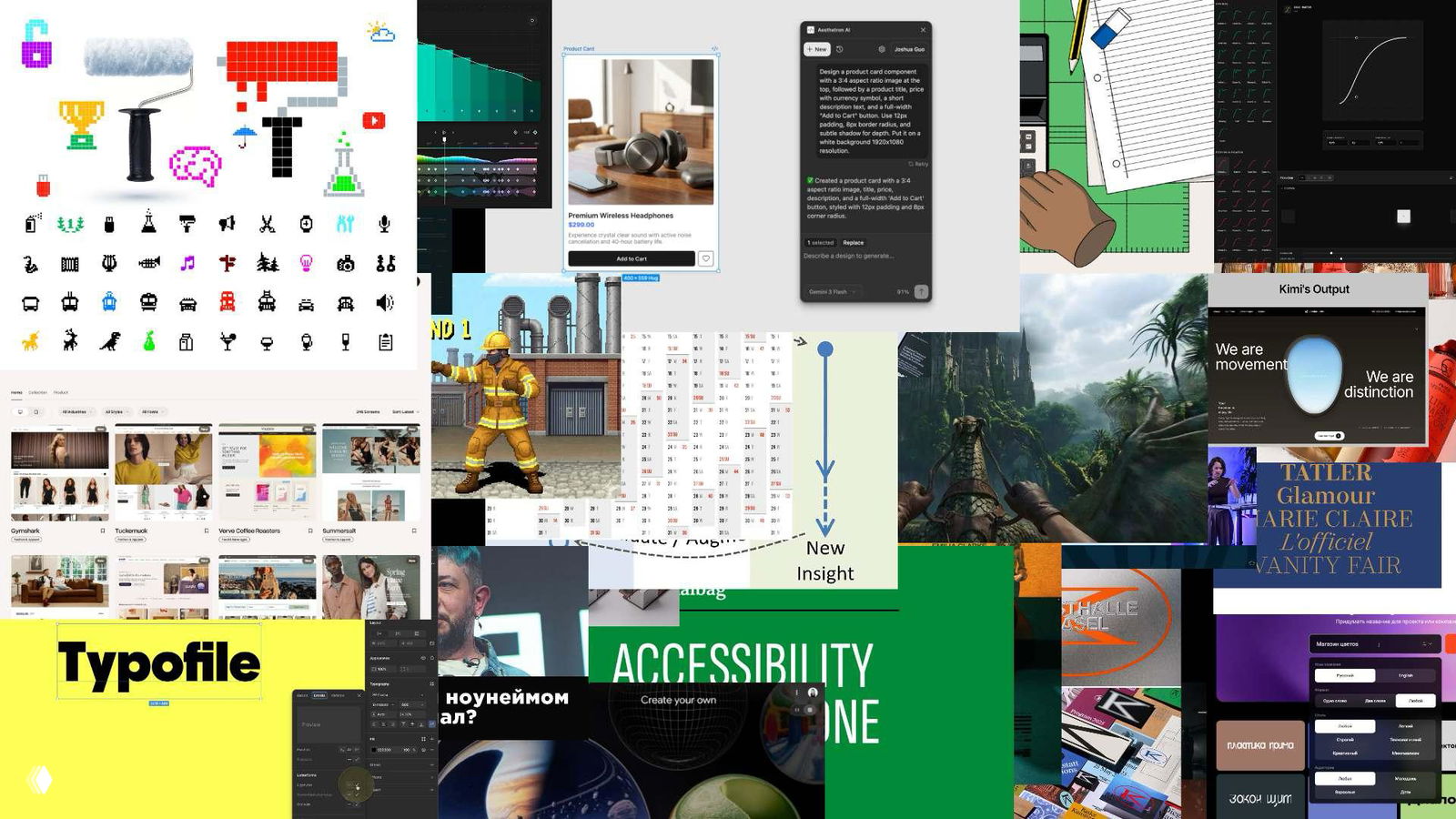Click the history icon in Aesthetron AI panel
Viewport: 1456px width, 819px height.
840,49
